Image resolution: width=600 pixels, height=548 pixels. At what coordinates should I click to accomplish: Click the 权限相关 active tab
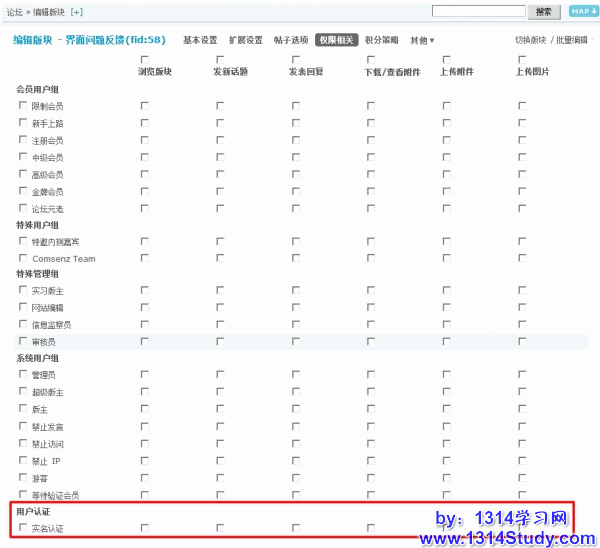point(336,41)
